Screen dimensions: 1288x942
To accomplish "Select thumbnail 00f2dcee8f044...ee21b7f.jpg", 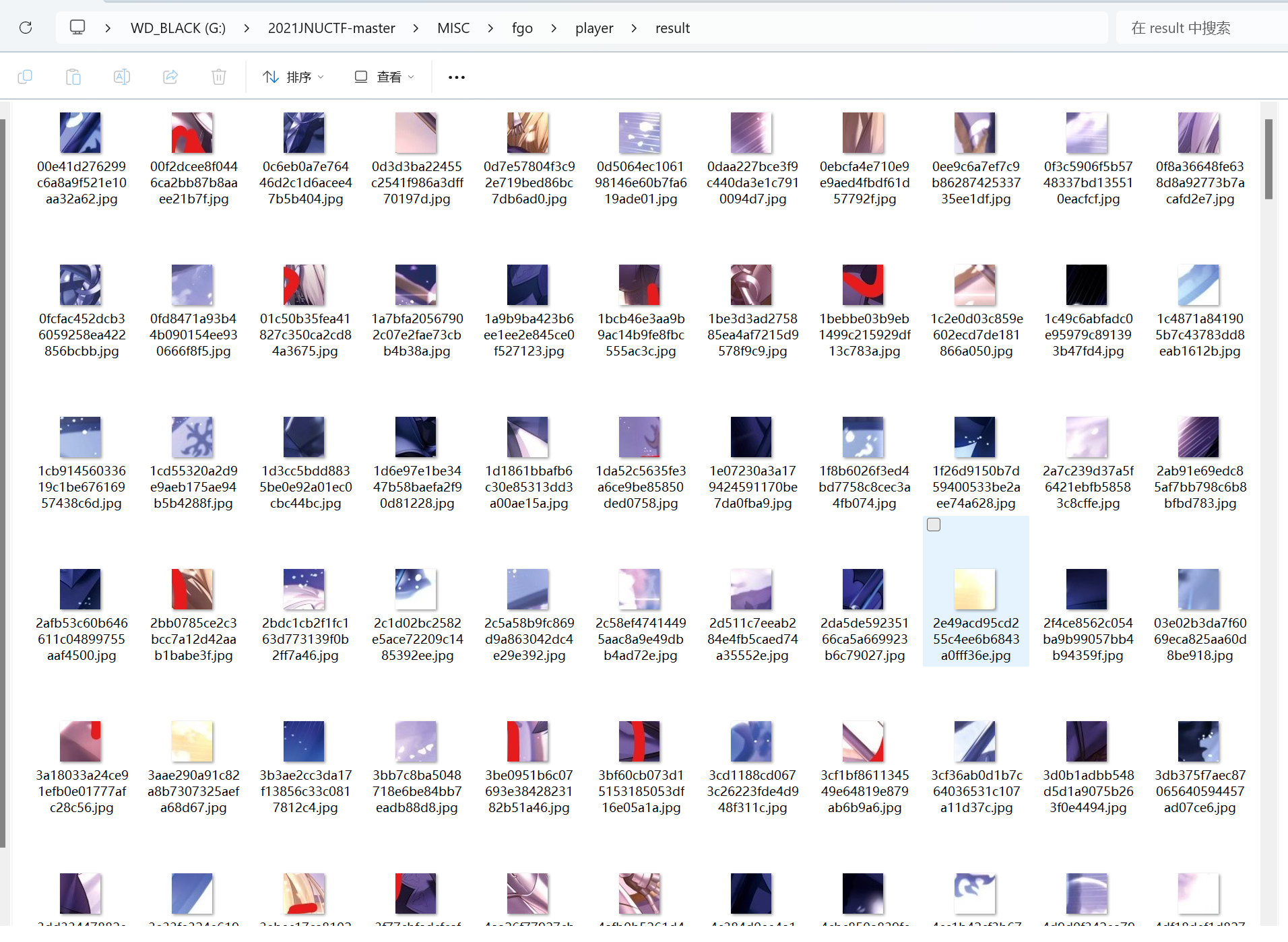I will (192, 133).
